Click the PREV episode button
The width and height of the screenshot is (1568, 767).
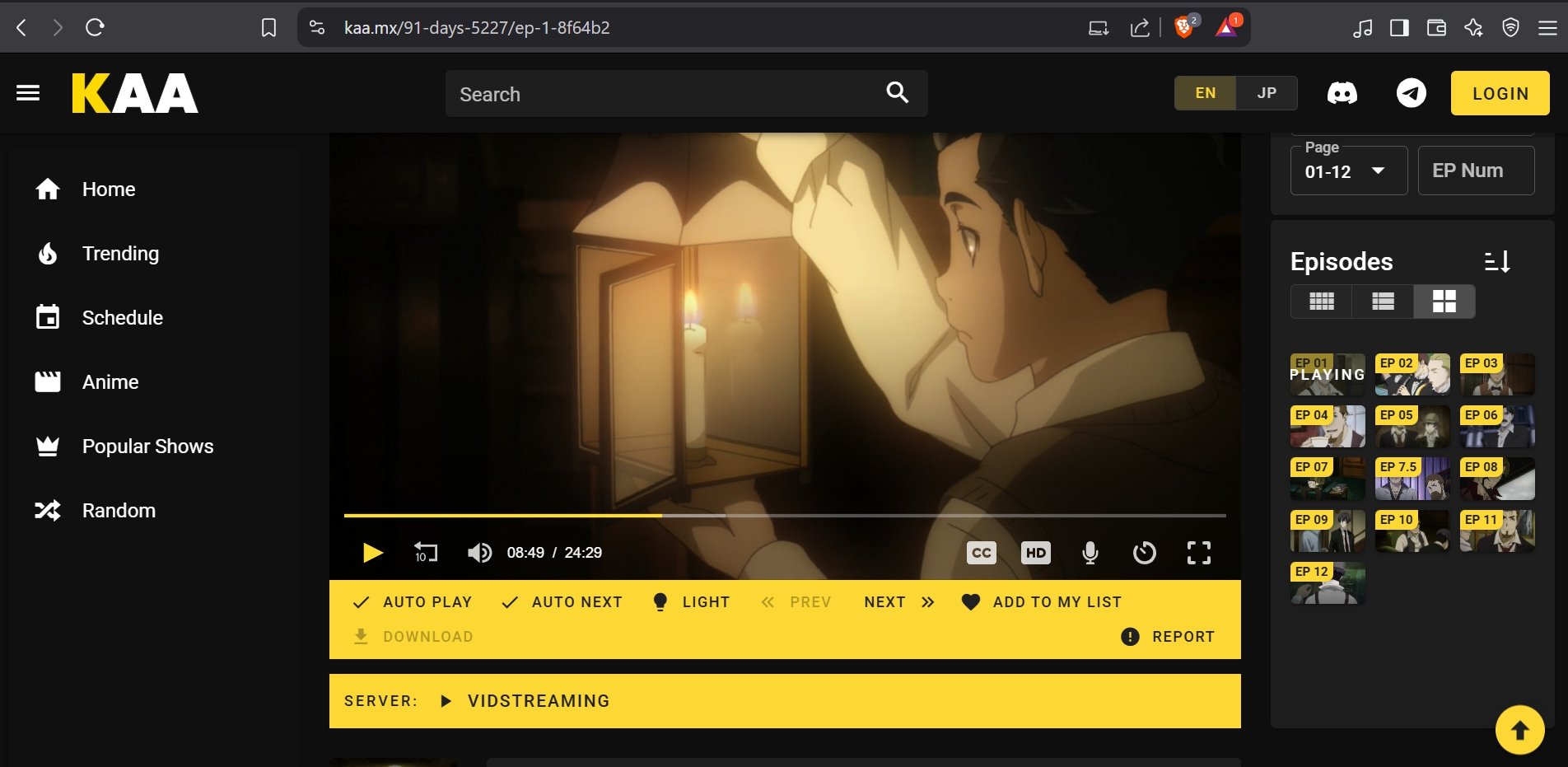pos(796,602)
